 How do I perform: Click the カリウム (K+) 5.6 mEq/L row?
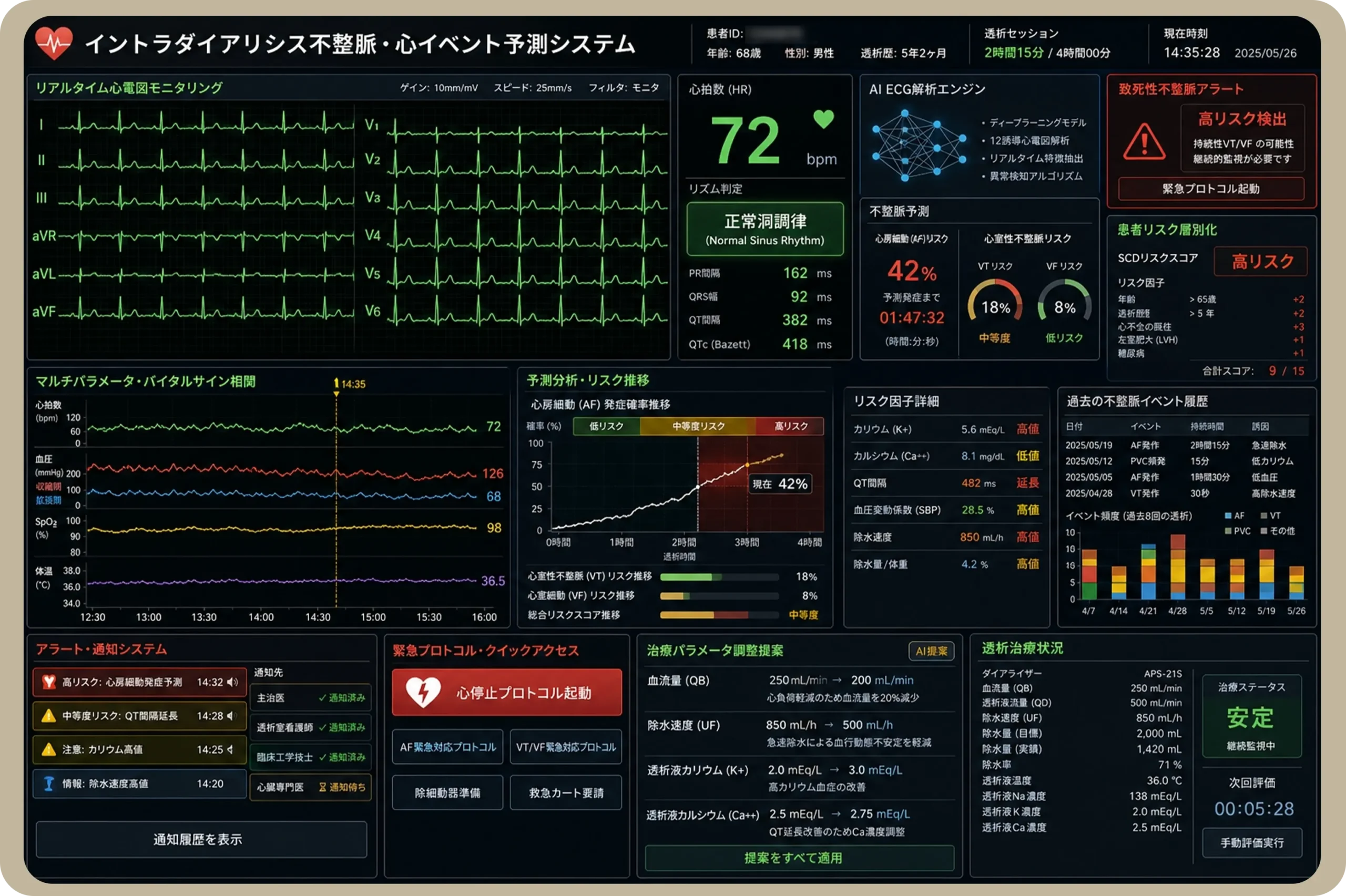point(946,429)
